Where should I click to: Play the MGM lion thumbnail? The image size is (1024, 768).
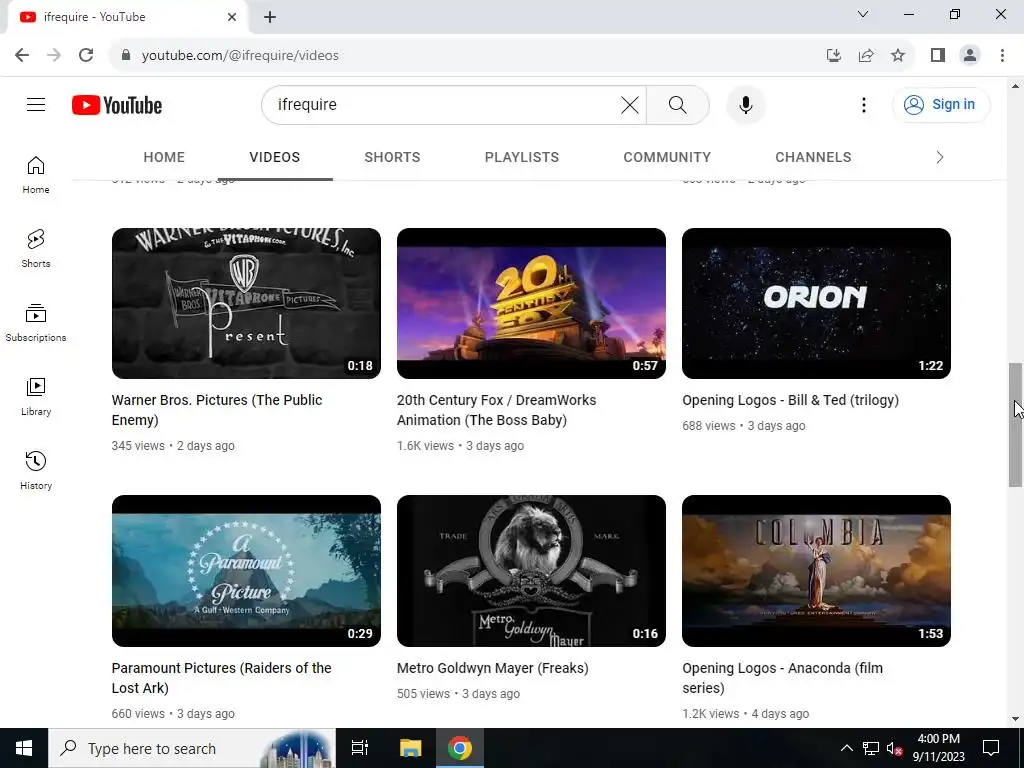(x=531, y=571)
